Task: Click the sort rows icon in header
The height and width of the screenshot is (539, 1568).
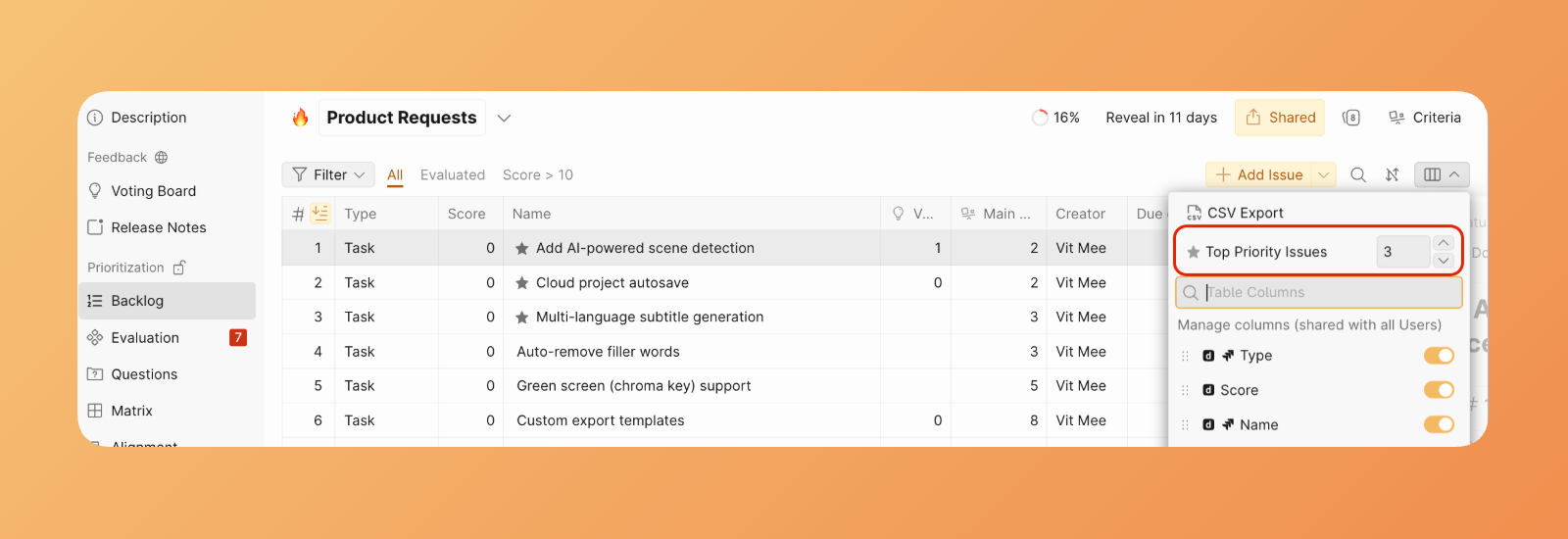Action: pos(320,213)
